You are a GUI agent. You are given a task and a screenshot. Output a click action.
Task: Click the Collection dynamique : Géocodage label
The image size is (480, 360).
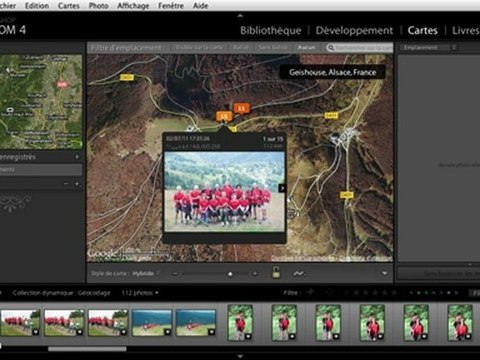[x=61, y=293]
